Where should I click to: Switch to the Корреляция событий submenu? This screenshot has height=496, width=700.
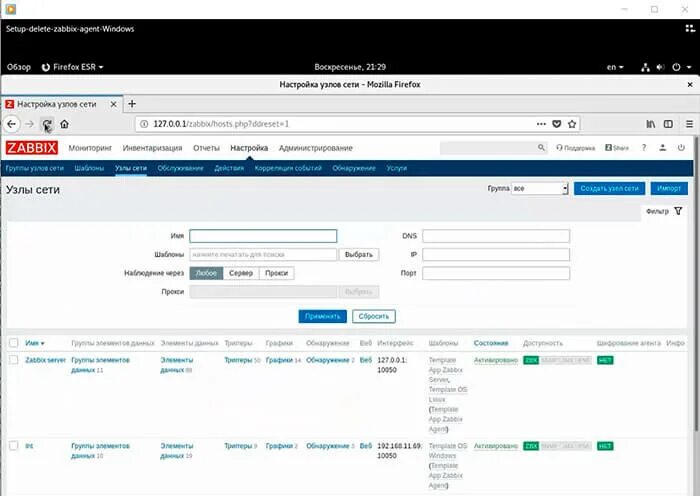(288, 168)
